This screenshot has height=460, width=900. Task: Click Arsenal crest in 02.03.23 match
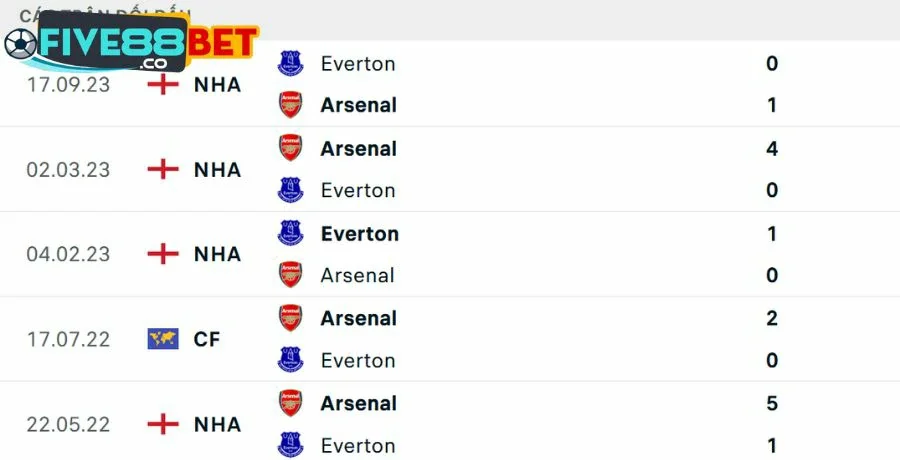[x=290, y=148]
